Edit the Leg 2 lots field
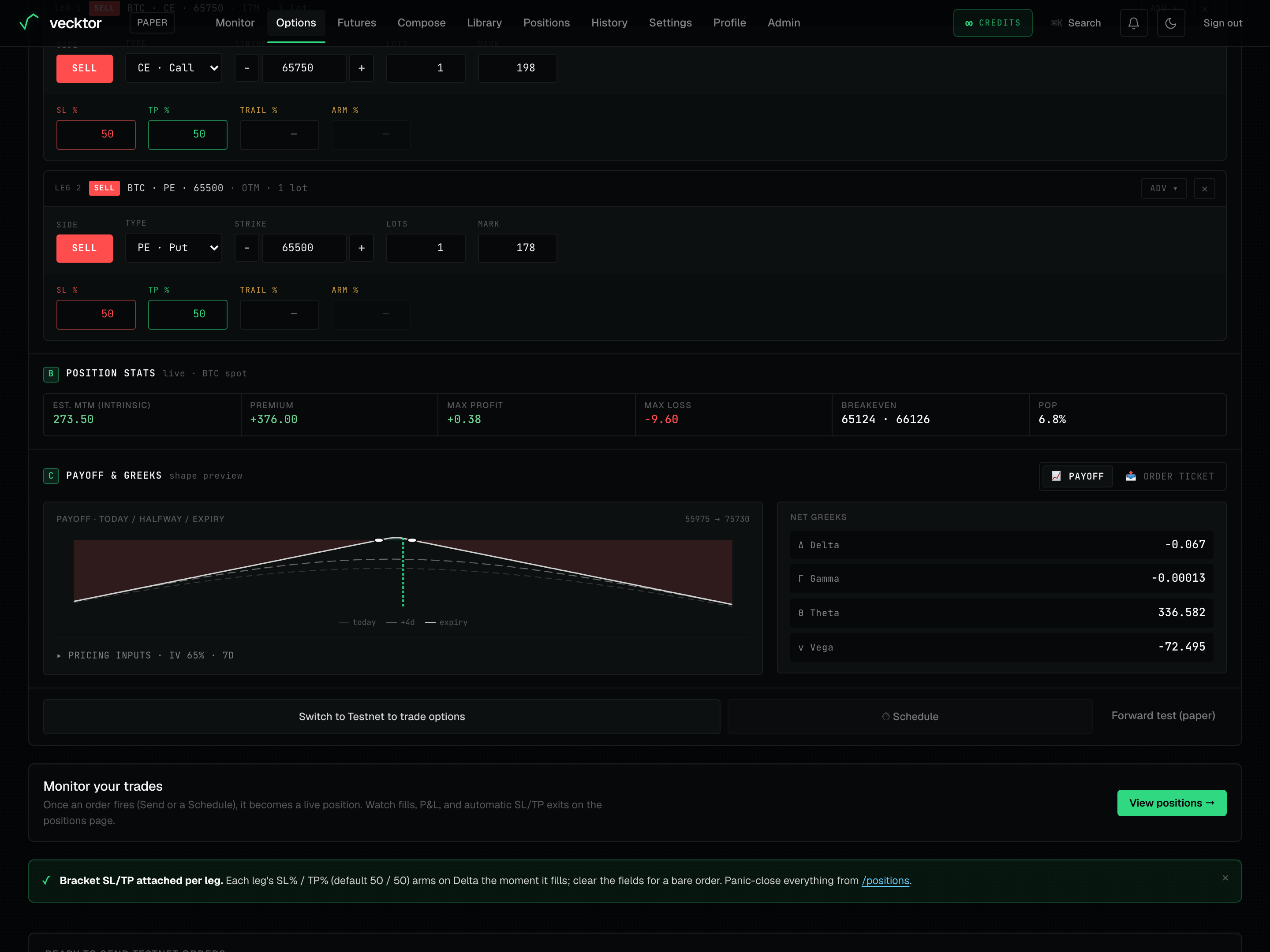 tap(426, 248)
